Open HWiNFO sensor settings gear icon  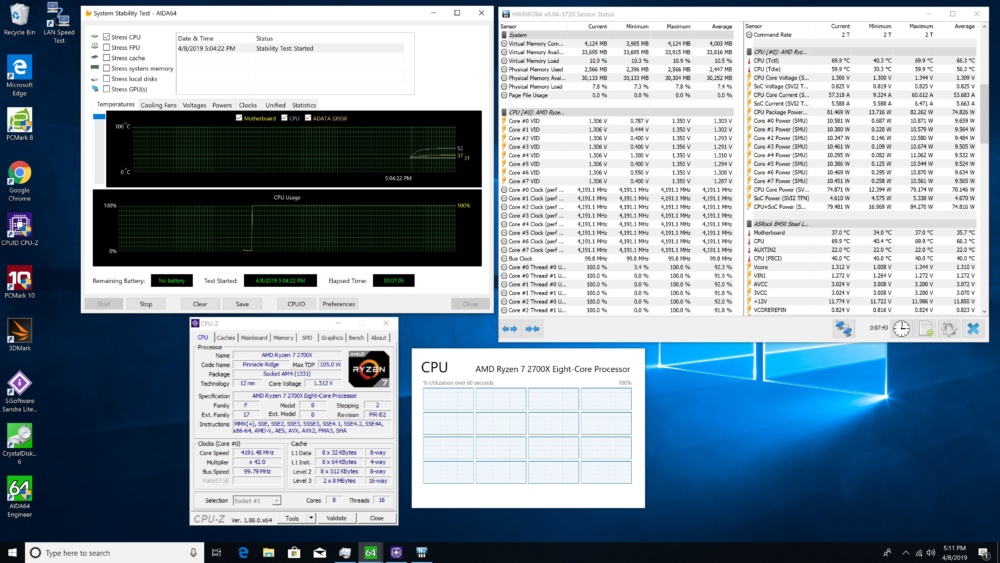(949, 328)
